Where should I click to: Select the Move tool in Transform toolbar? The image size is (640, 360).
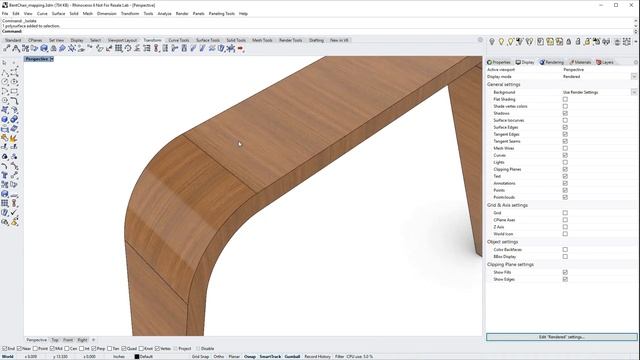[x=7, y=49]
